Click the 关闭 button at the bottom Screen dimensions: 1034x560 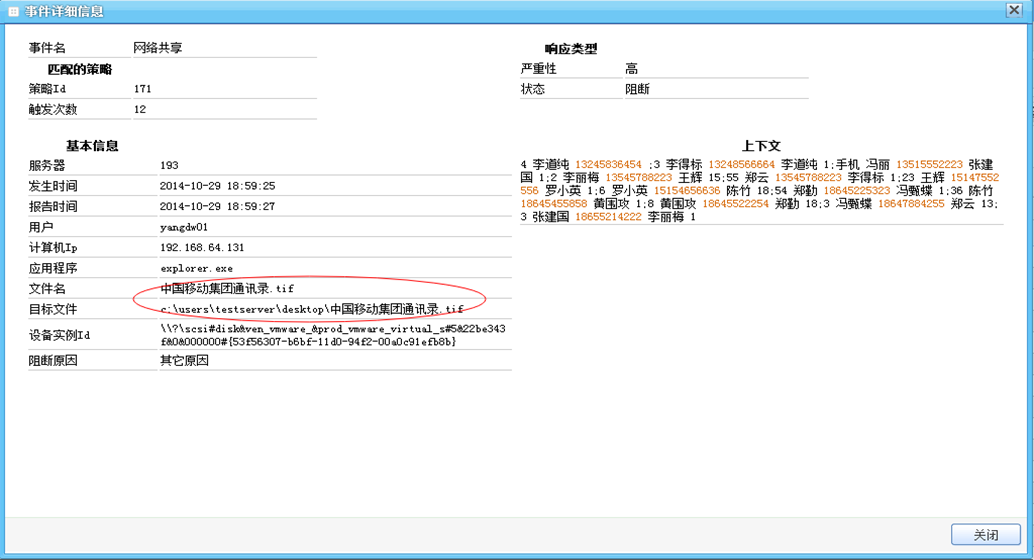[x=985, y=534]
